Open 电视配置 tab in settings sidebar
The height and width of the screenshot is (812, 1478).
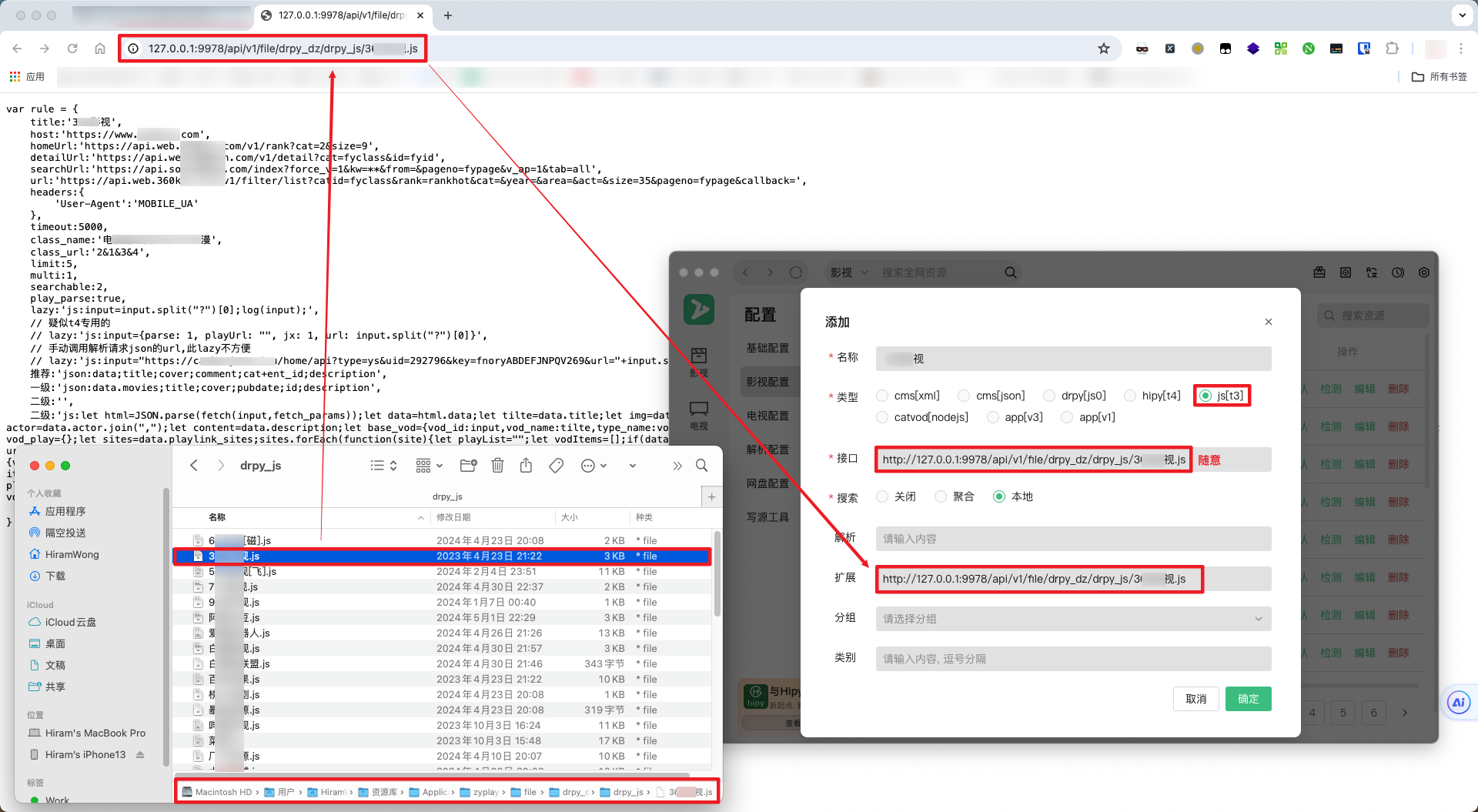click(767, 416)
